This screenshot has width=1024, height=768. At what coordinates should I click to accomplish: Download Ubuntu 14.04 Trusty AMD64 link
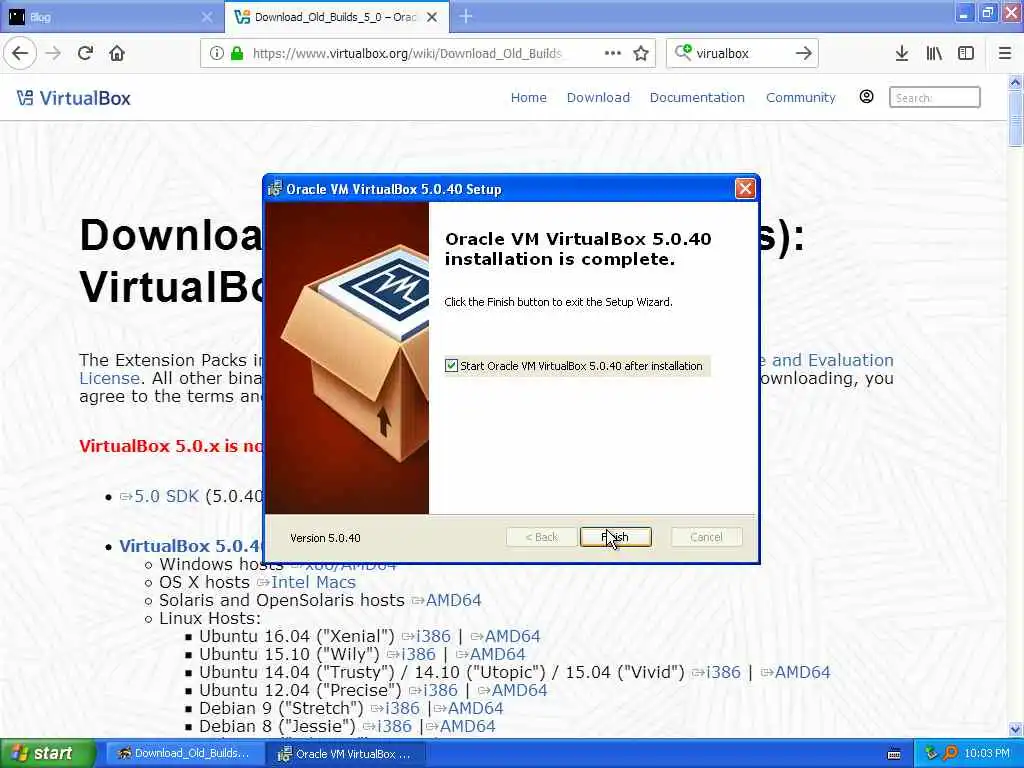tap(795, 672)
